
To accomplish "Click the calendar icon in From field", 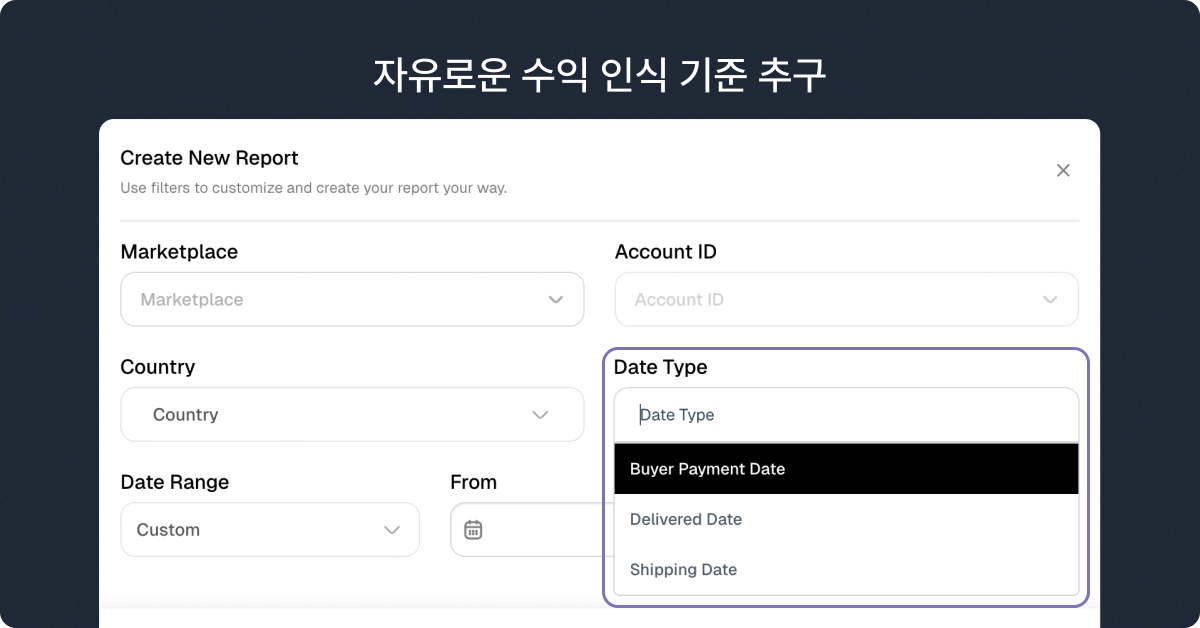I will [474, 530].
